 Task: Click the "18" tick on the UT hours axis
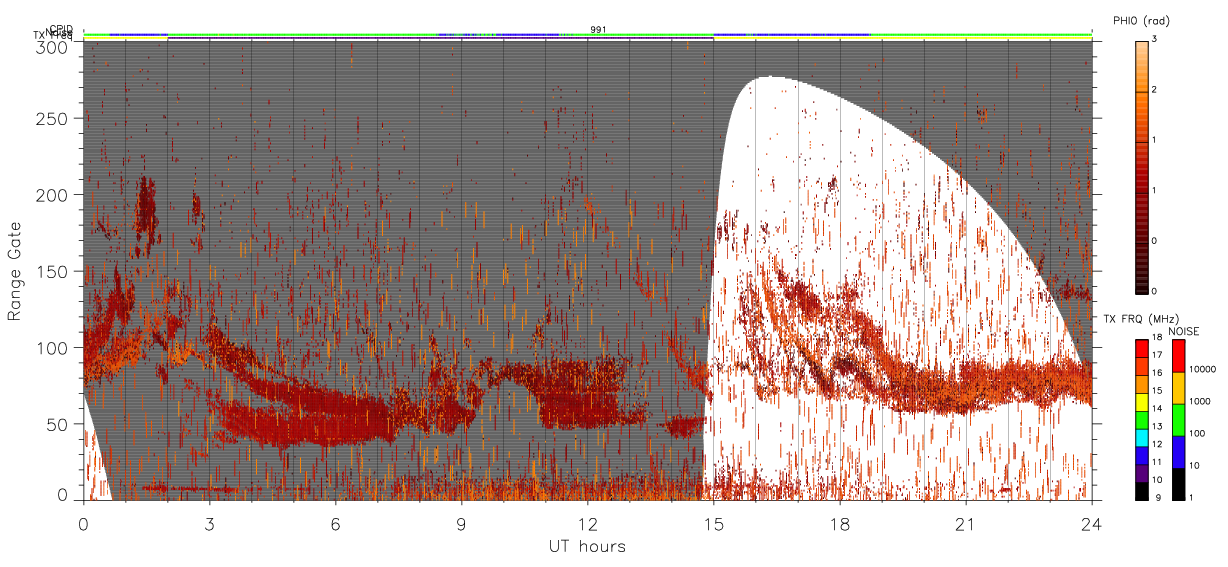tap(839, 522)
